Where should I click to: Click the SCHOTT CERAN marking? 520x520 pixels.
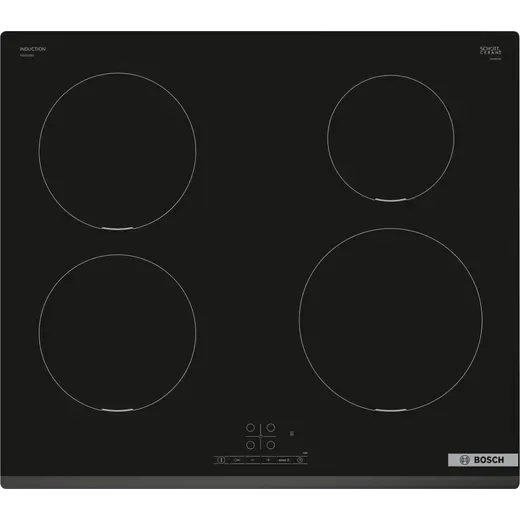[x=491, y=51]
